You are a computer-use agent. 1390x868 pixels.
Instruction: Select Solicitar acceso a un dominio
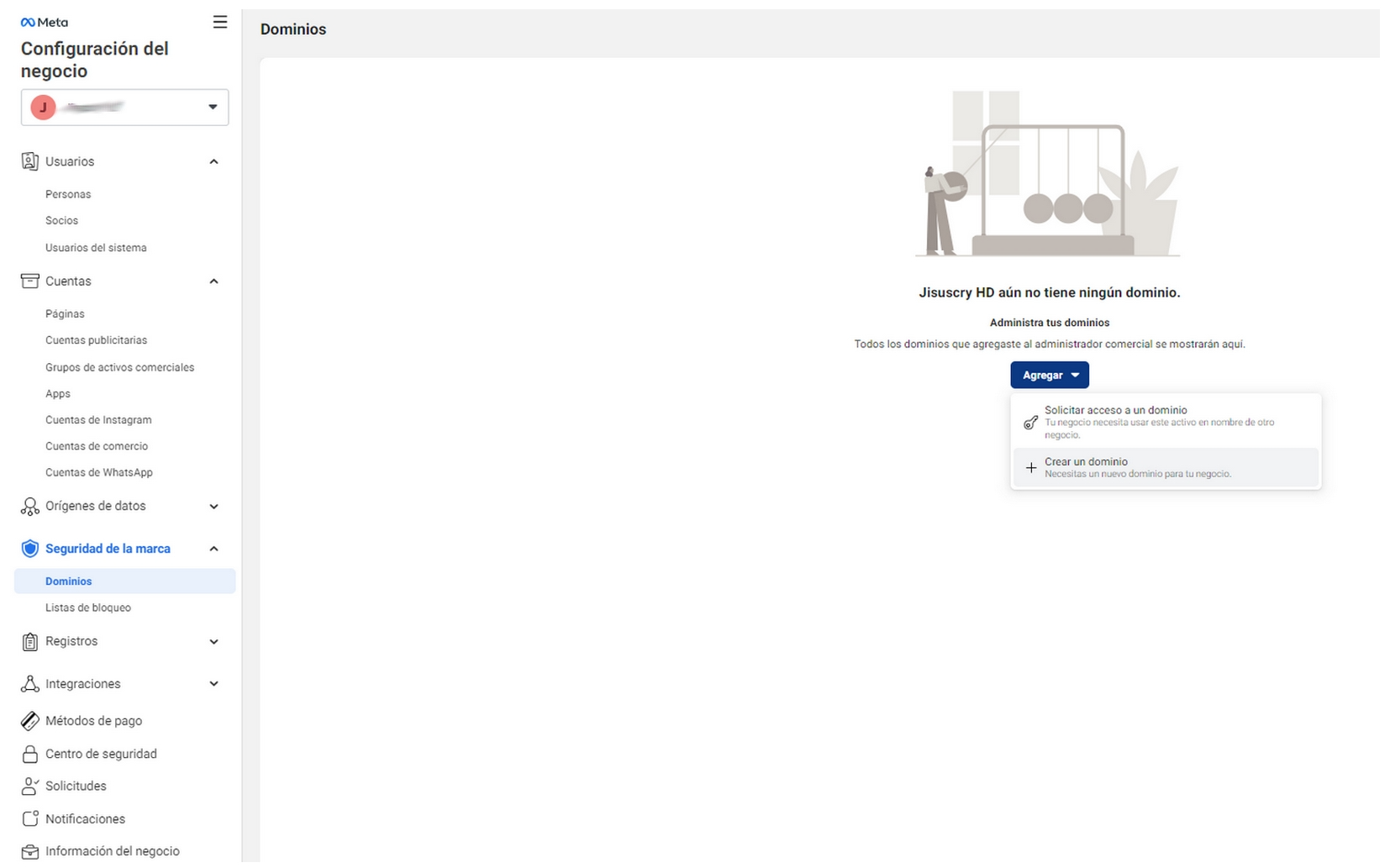click(1166, 422)
